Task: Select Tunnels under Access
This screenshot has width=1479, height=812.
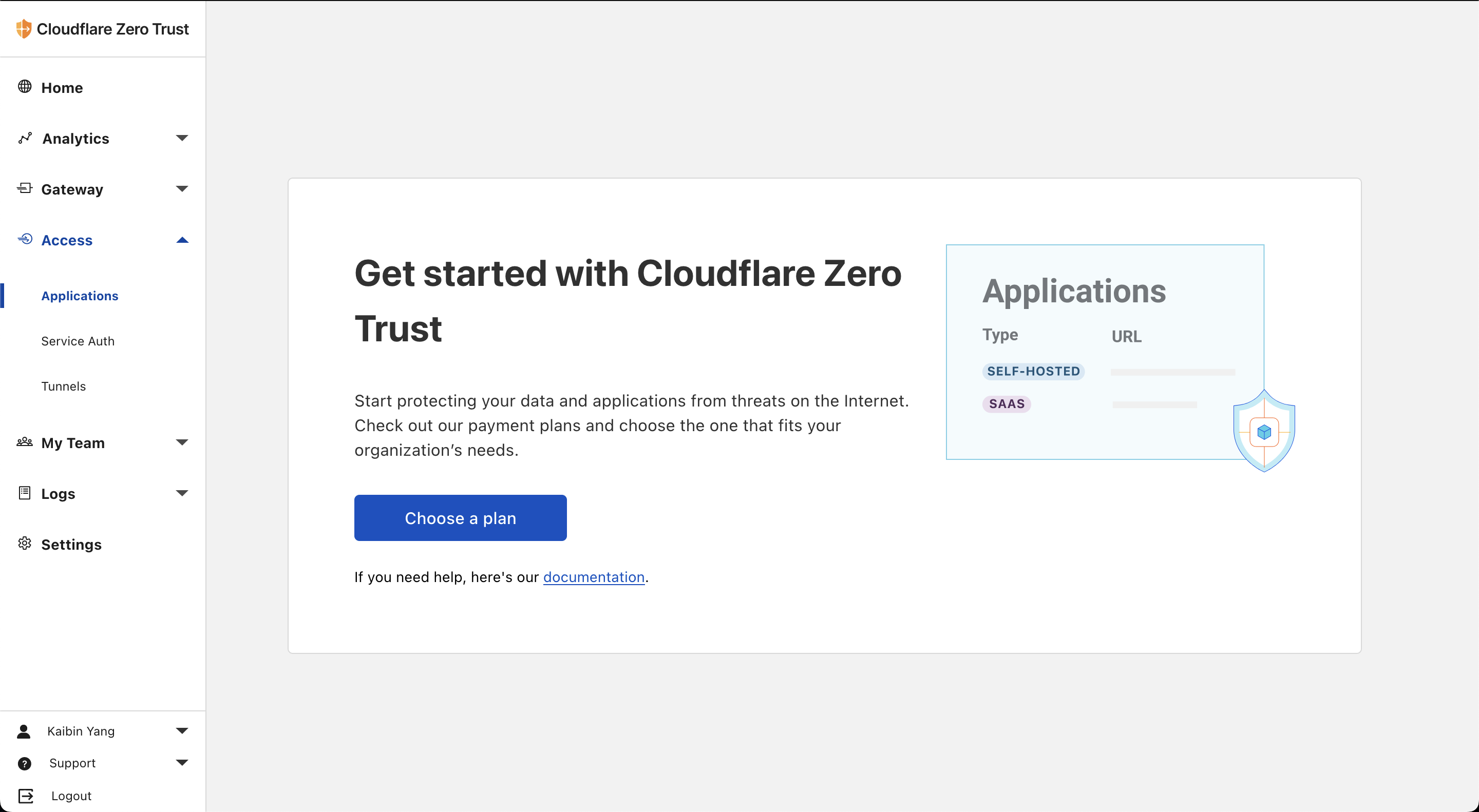Action: pos(64,386)
